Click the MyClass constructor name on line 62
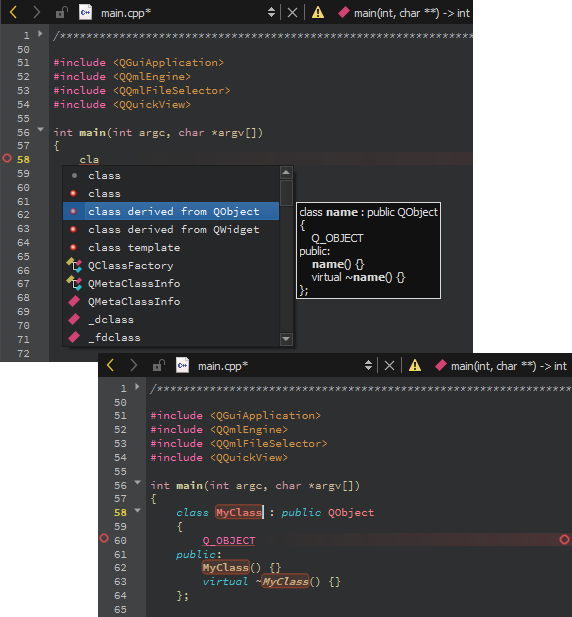This screenshot has height=617, width=572. [226, 567]
